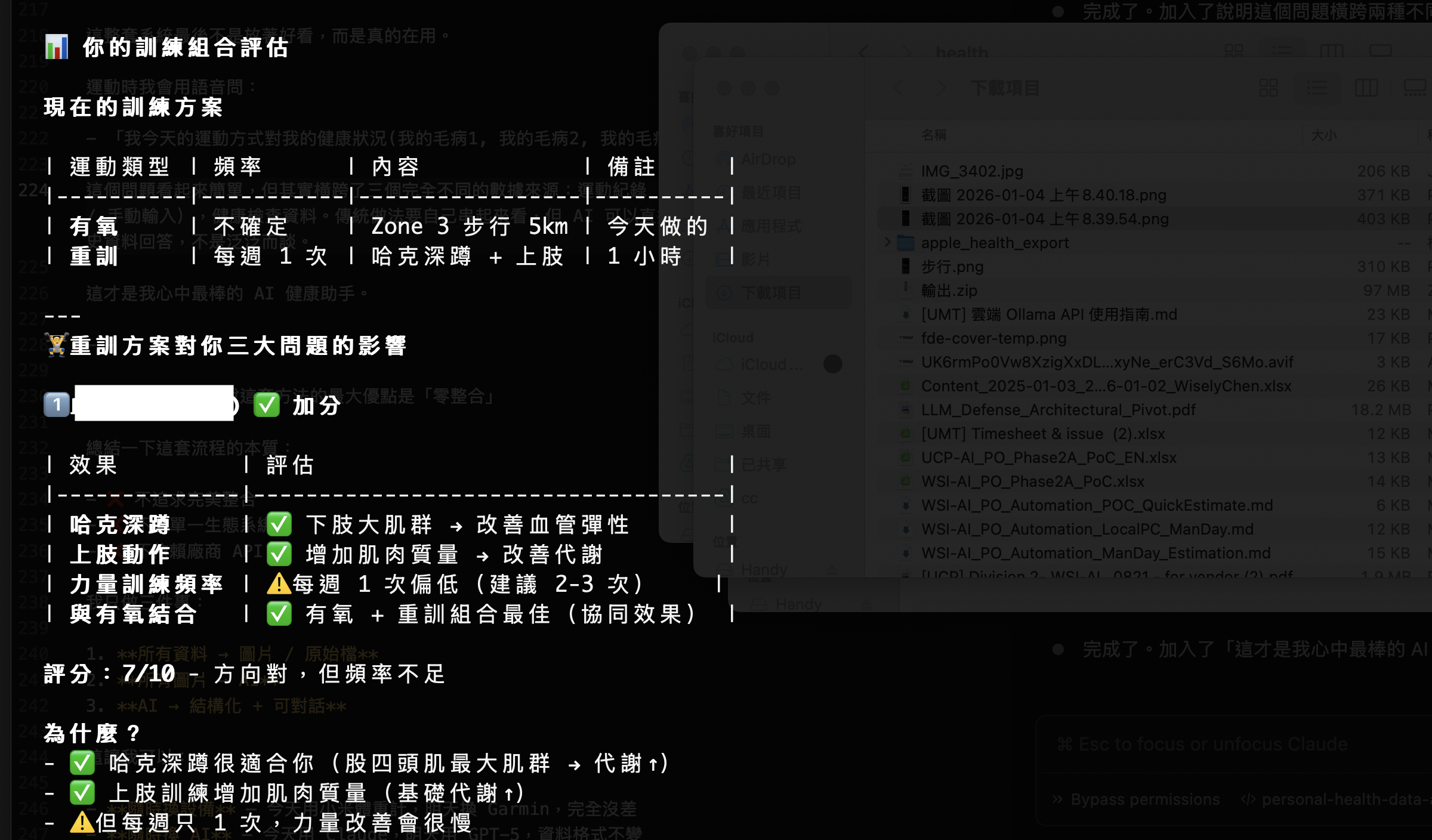Screen dimensions: 1432x840
Task: Sort files by the 名稱 column
Action: tap(933, 135)
